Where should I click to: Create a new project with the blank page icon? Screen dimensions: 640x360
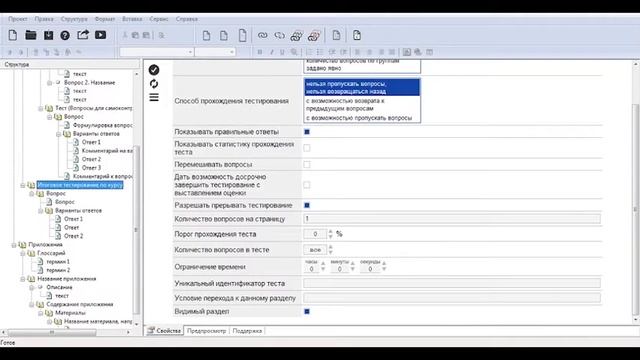point(13,35)
